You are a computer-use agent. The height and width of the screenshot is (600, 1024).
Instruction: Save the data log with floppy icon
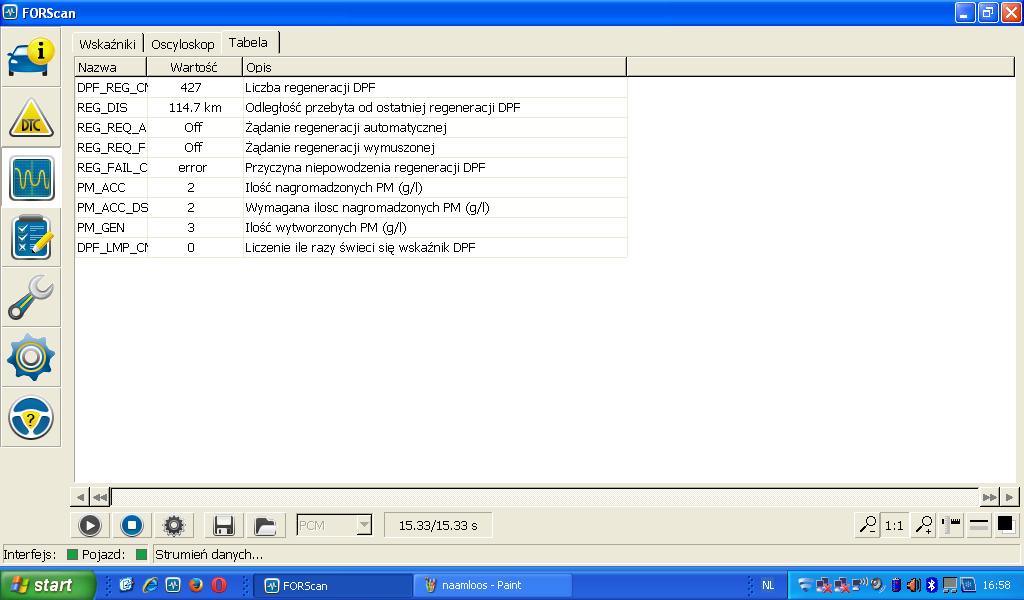[223, 525]
